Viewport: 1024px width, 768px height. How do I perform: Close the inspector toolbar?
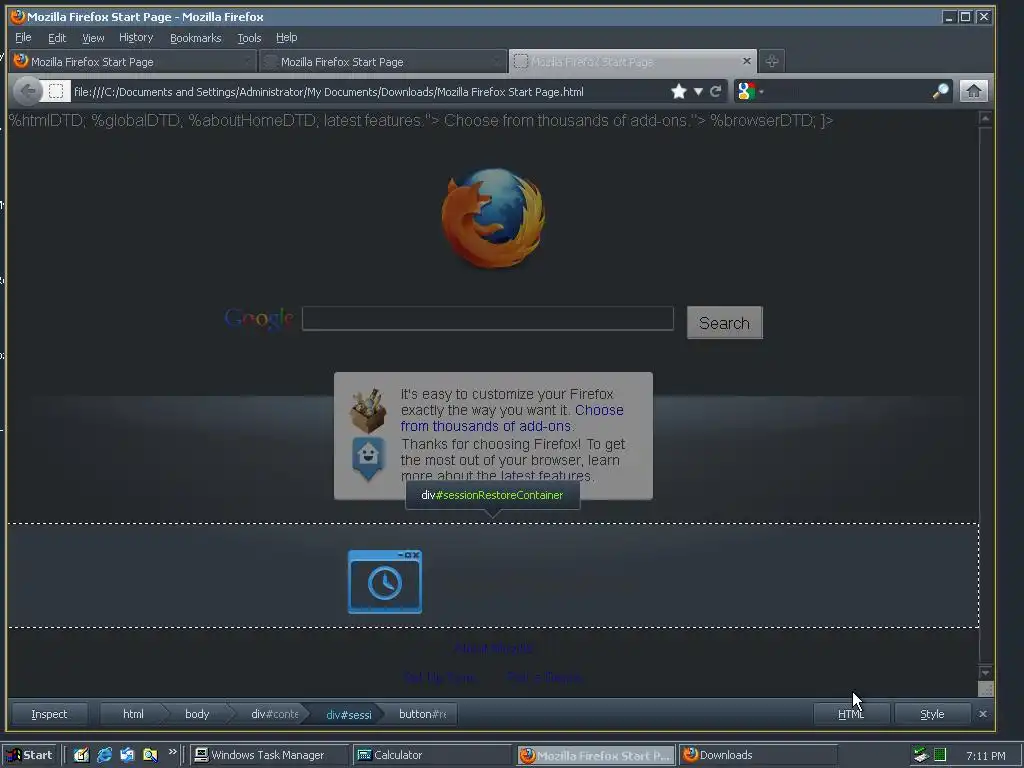pos(983,714)
